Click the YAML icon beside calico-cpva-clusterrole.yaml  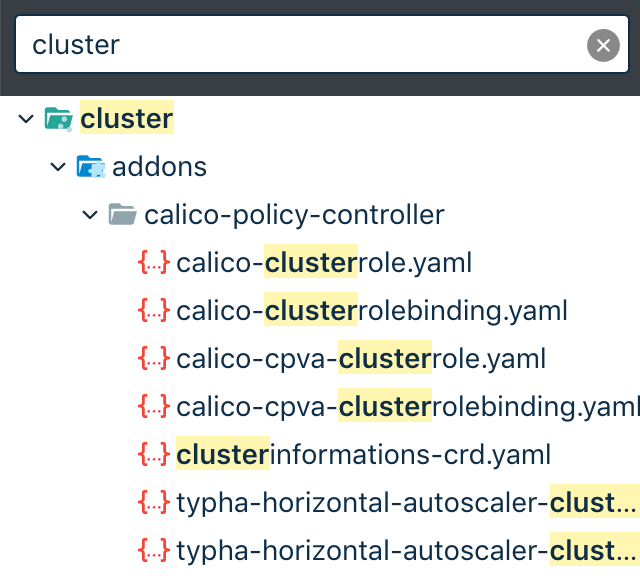pyautogui.click(x=154, y=358)
